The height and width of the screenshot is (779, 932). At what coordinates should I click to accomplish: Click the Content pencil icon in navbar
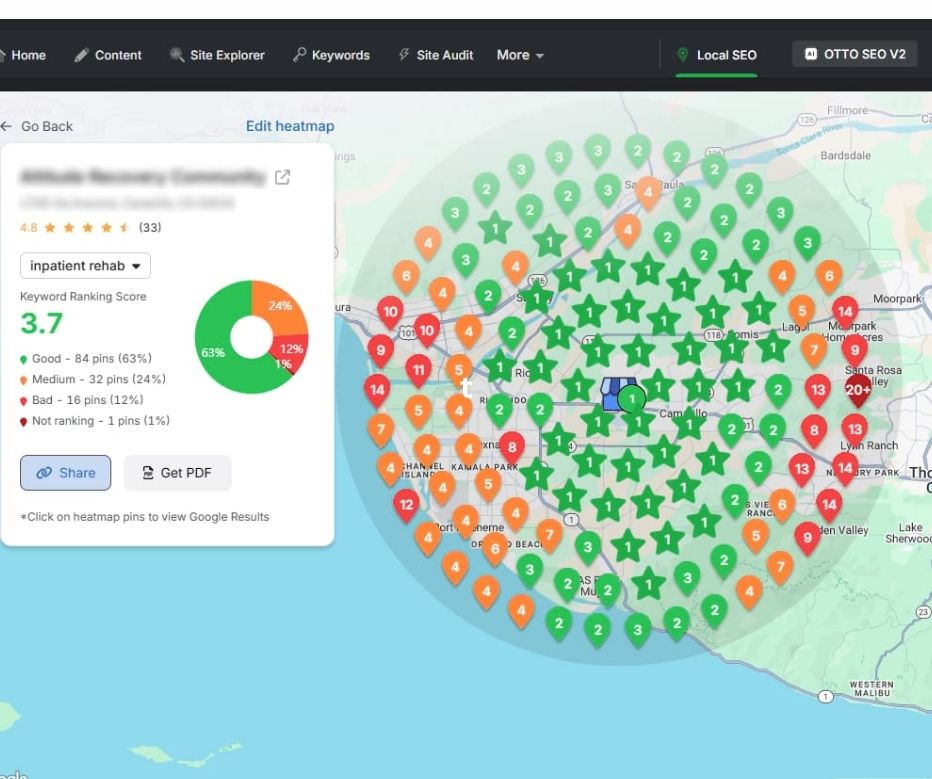click(x=82, y=55)
